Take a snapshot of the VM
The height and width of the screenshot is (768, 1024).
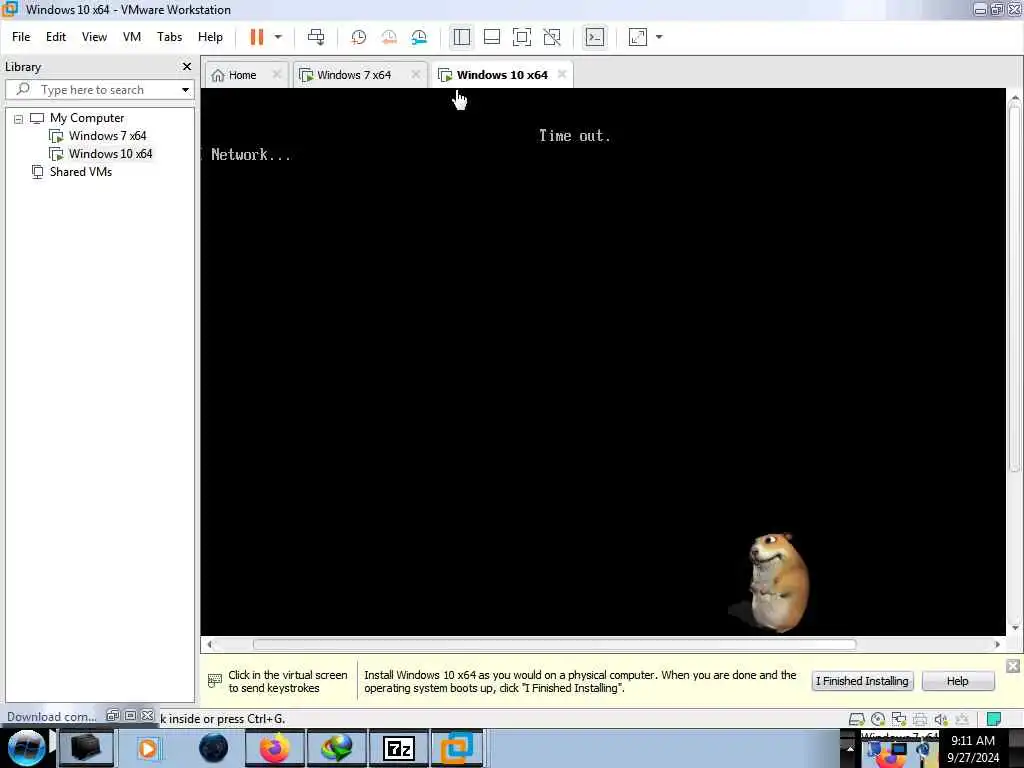359,37
